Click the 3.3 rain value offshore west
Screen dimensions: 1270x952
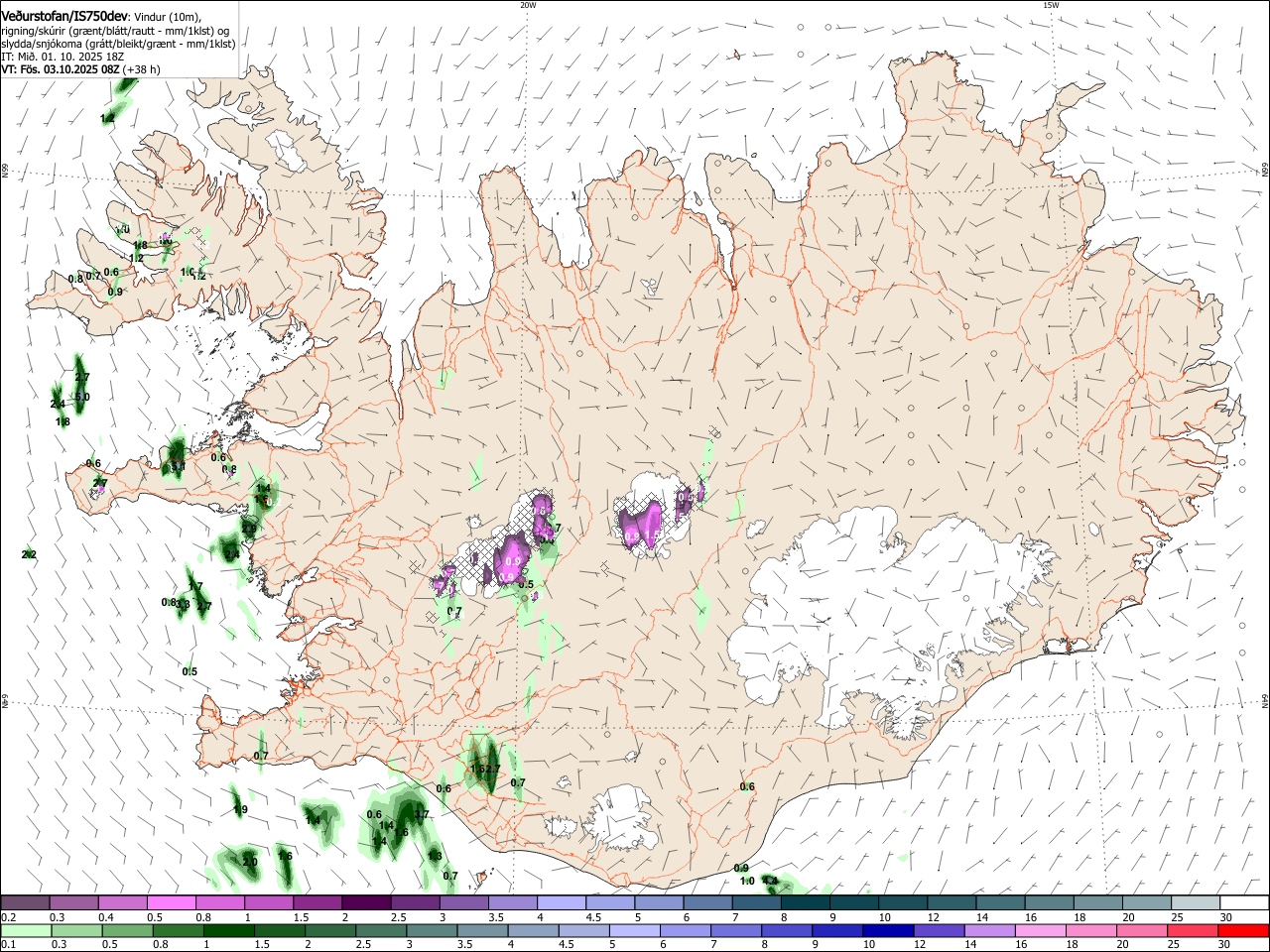point(183,604)
